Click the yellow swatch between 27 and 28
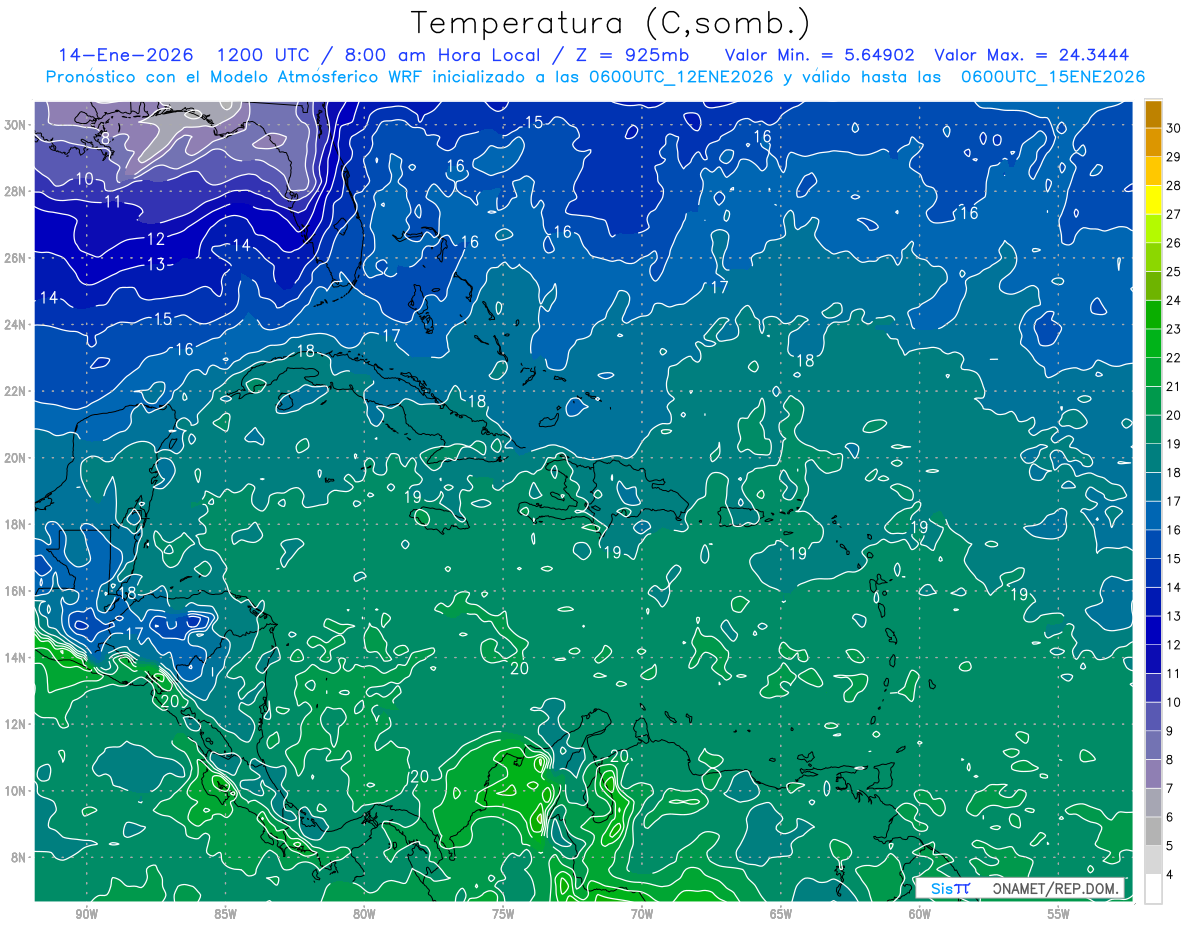Viewport: 1200px width, 927px height. (x=1153, y=200)
